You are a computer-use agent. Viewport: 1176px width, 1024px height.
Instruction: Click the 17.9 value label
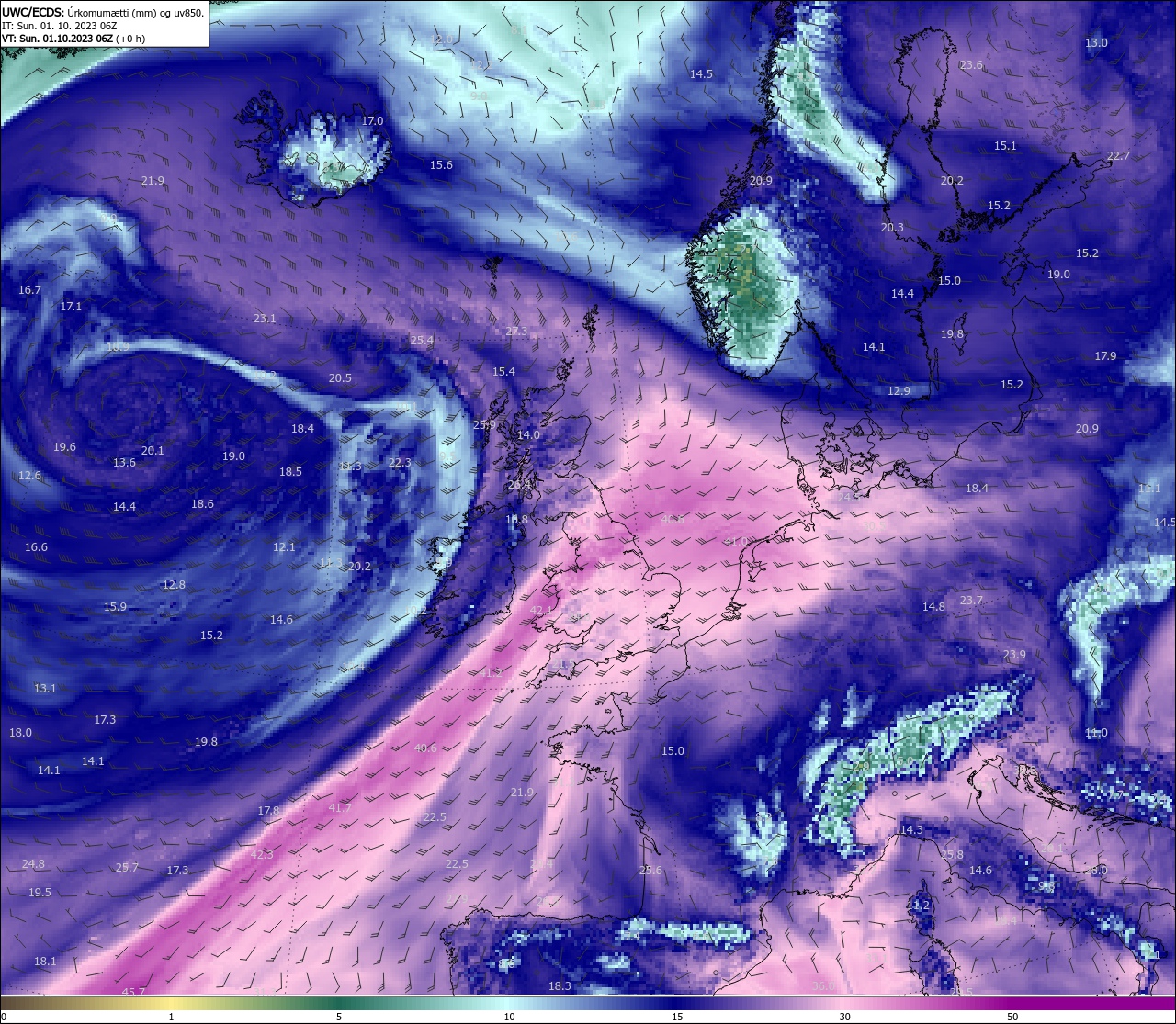click(x=1105, y=356)
